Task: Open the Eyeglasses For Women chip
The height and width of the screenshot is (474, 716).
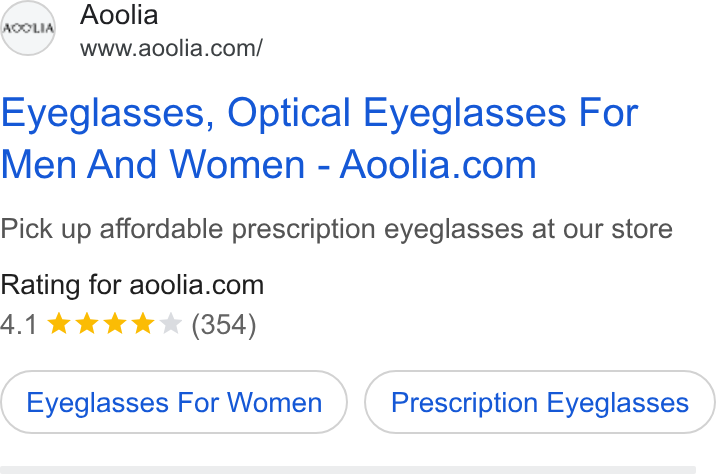Action: click(x=174, y=402)
